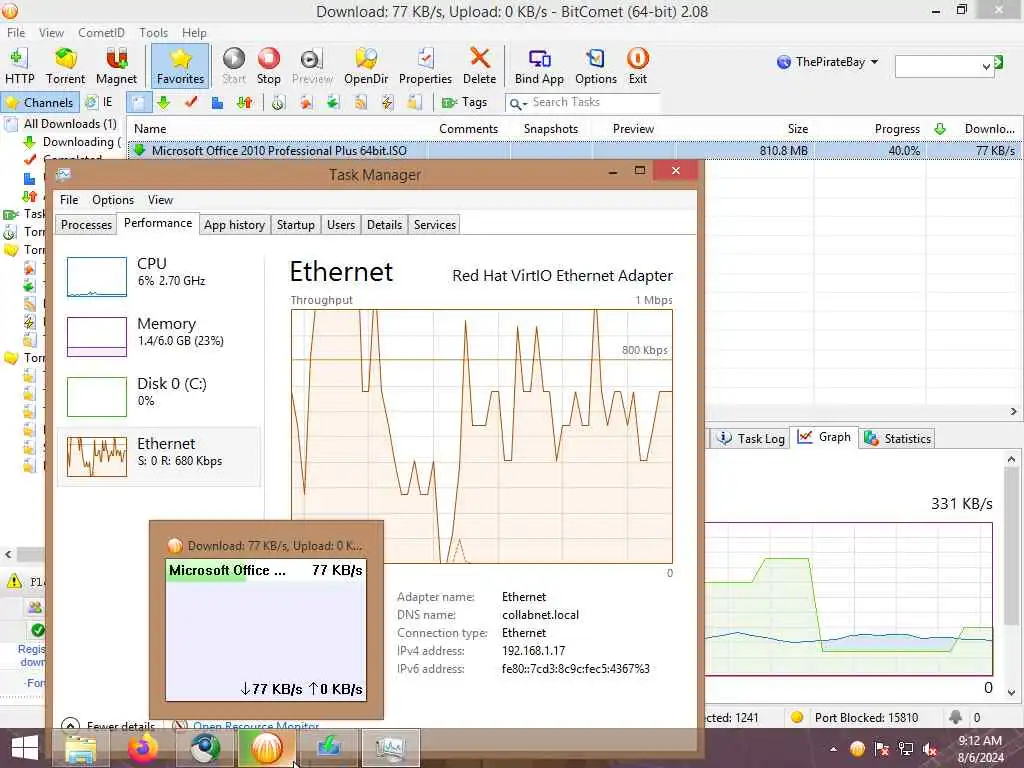Click Port Blocked yellow status indicator

(796, 717)
